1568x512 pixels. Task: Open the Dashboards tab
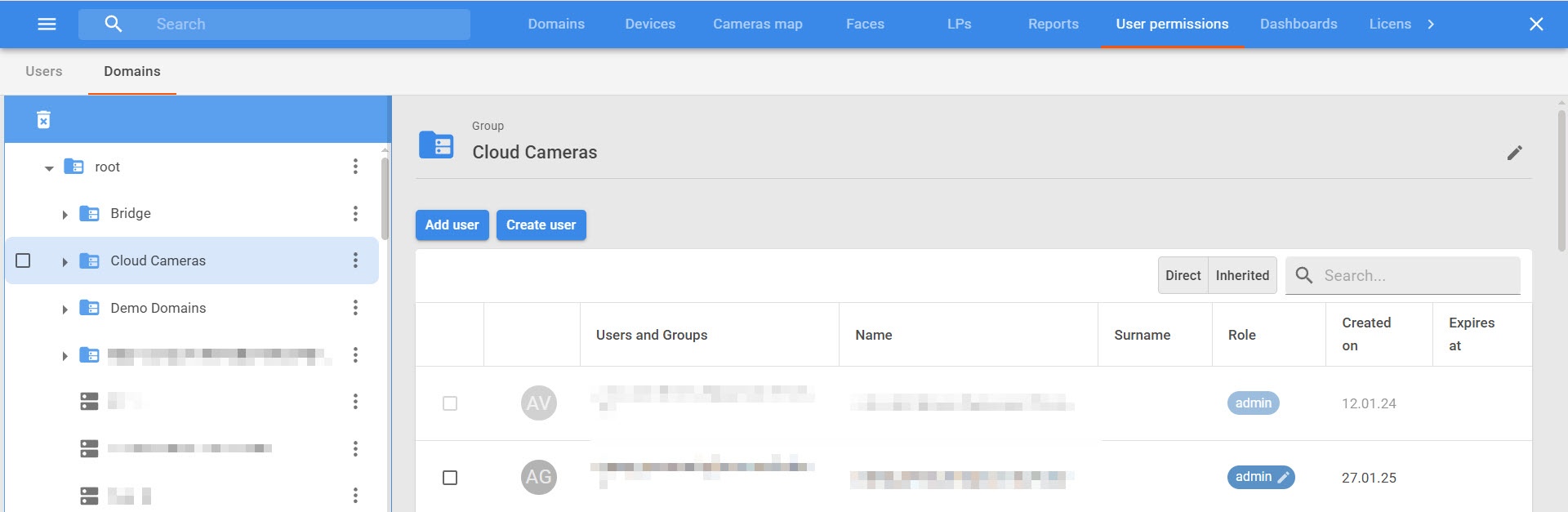[1298, 24]
